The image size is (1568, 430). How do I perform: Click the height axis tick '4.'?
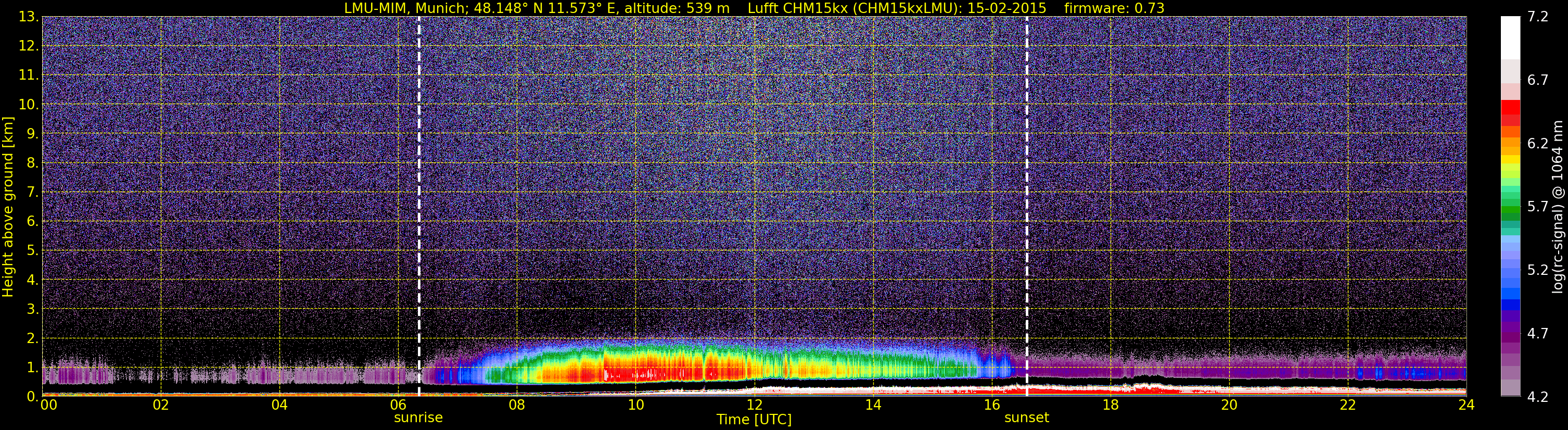click(x=32, y=280)
